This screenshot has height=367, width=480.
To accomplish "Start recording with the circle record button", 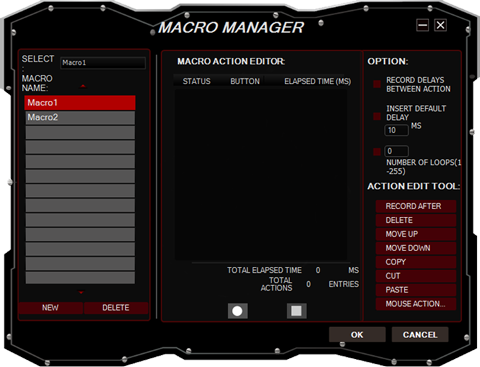I will point(237,311).
